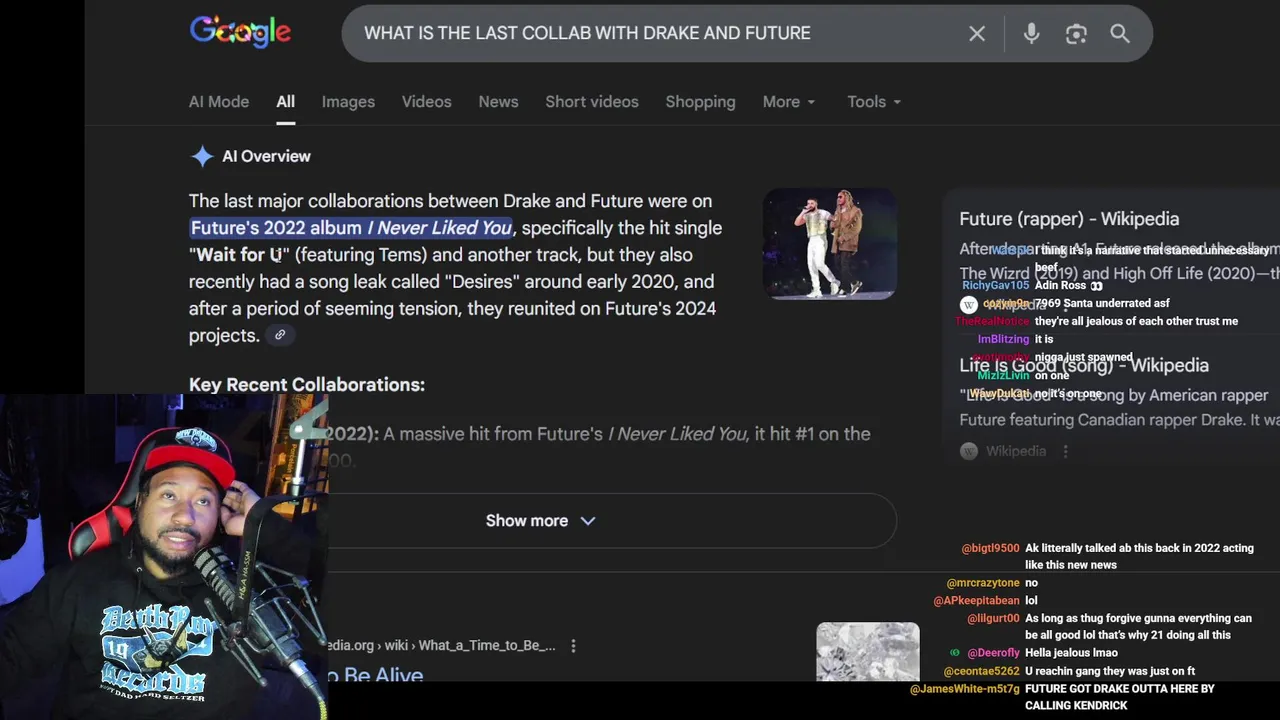Focus the search box text

[587, 33]
